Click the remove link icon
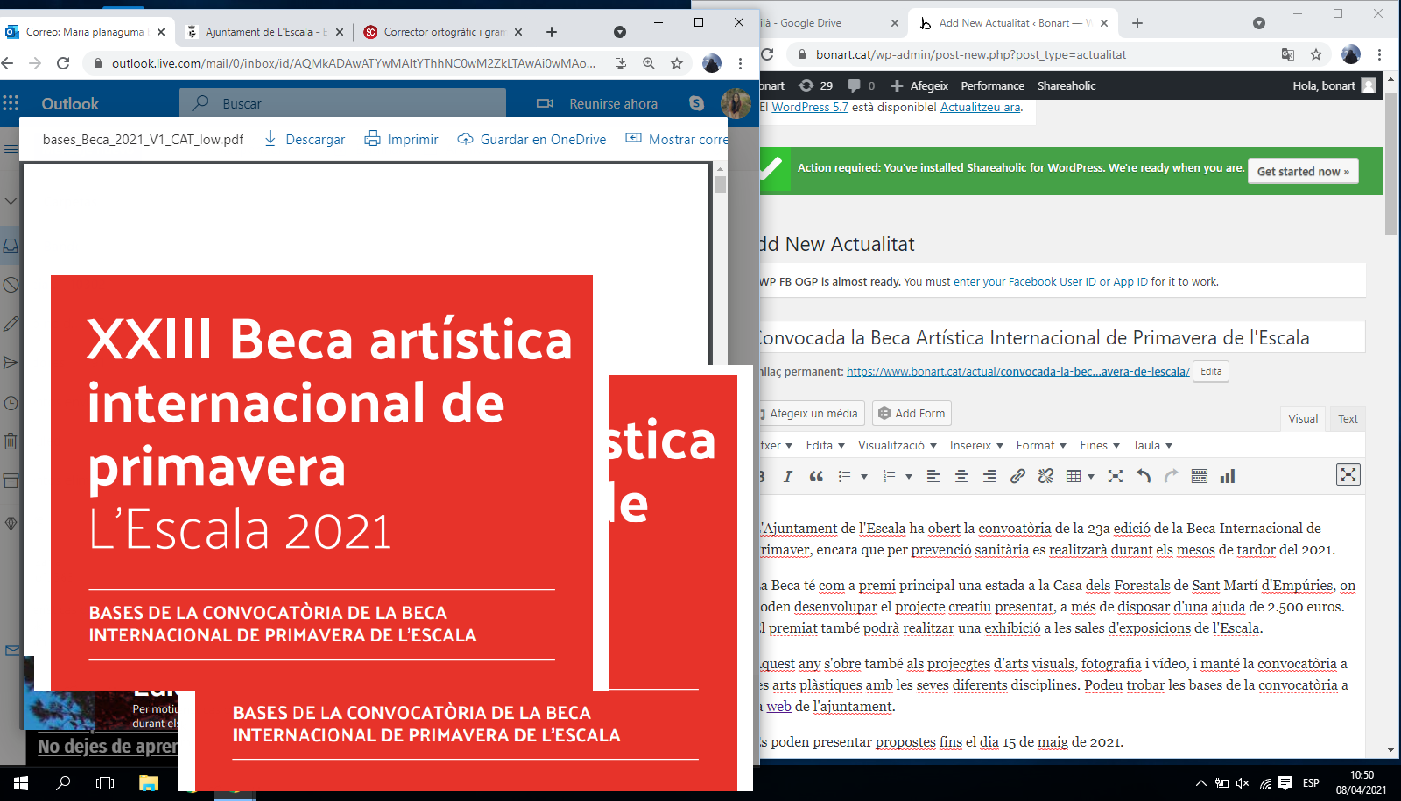 (x=1044, y=475)
